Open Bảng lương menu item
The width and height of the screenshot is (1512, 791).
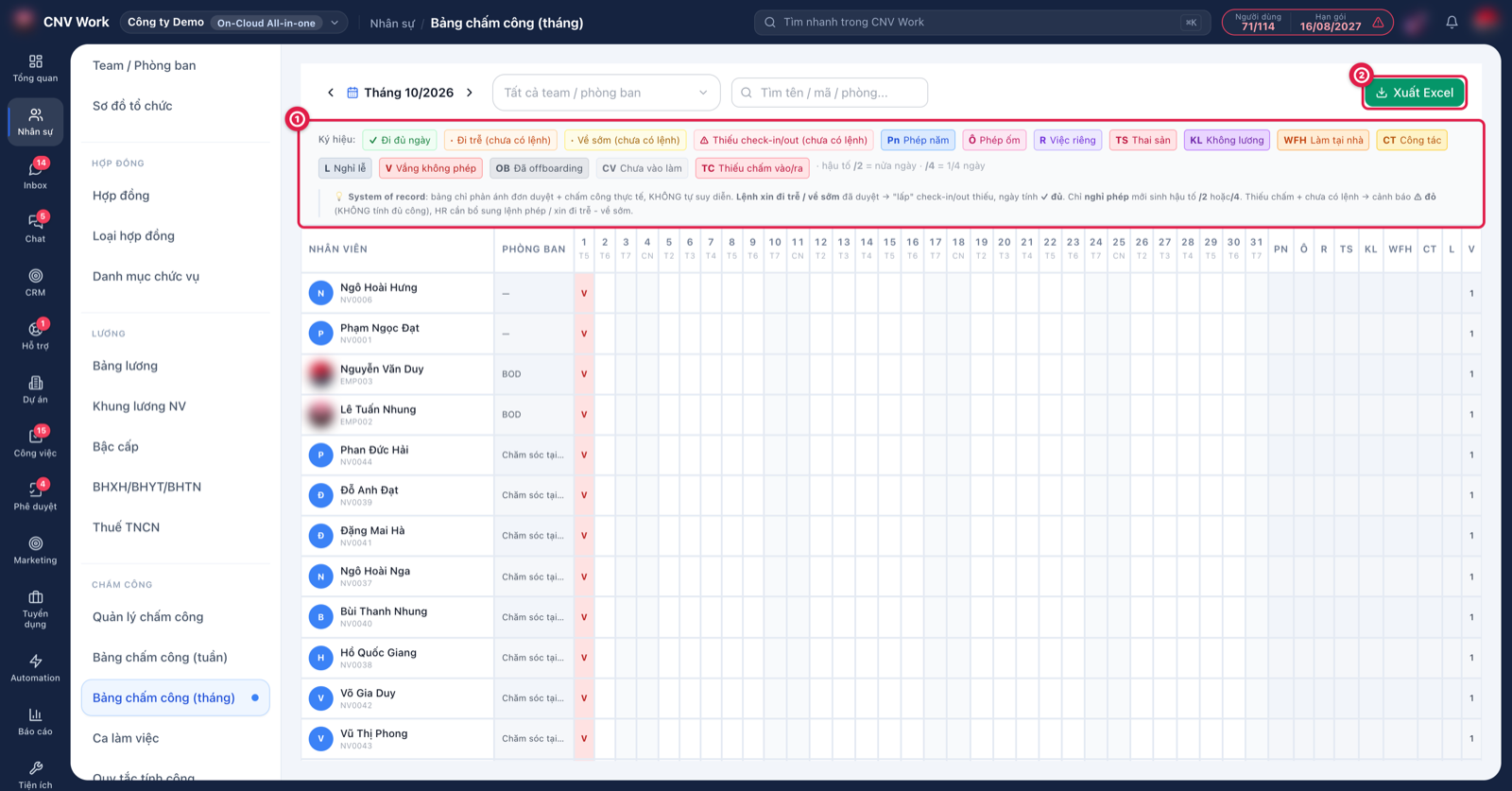(x=176, y=366)
